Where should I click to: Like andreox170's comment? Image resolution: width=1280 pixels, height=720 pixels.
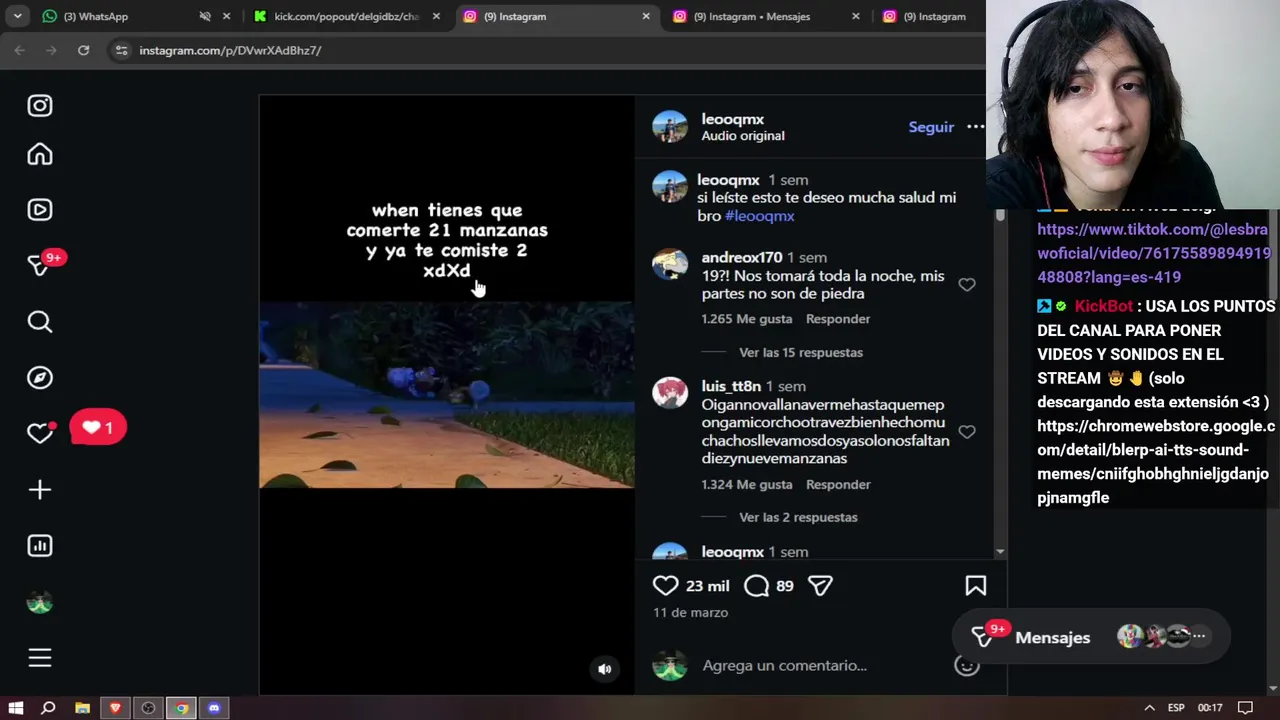[x=967, y=285]
